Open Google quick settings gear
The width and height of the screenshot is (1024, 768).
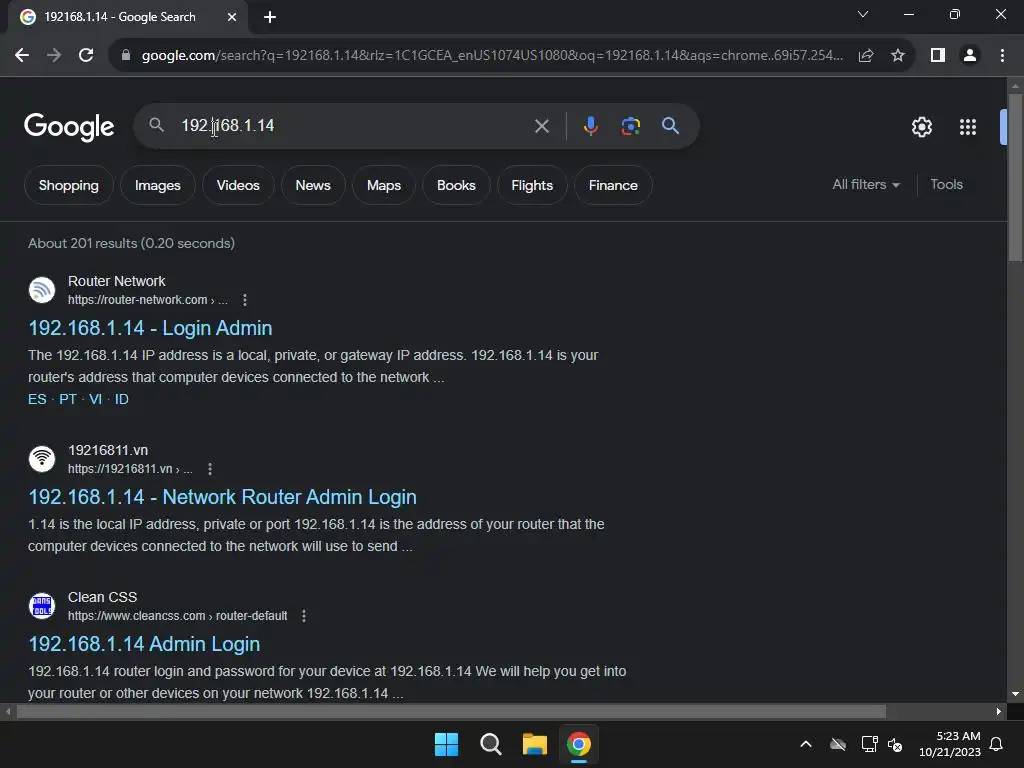[921, 127]
